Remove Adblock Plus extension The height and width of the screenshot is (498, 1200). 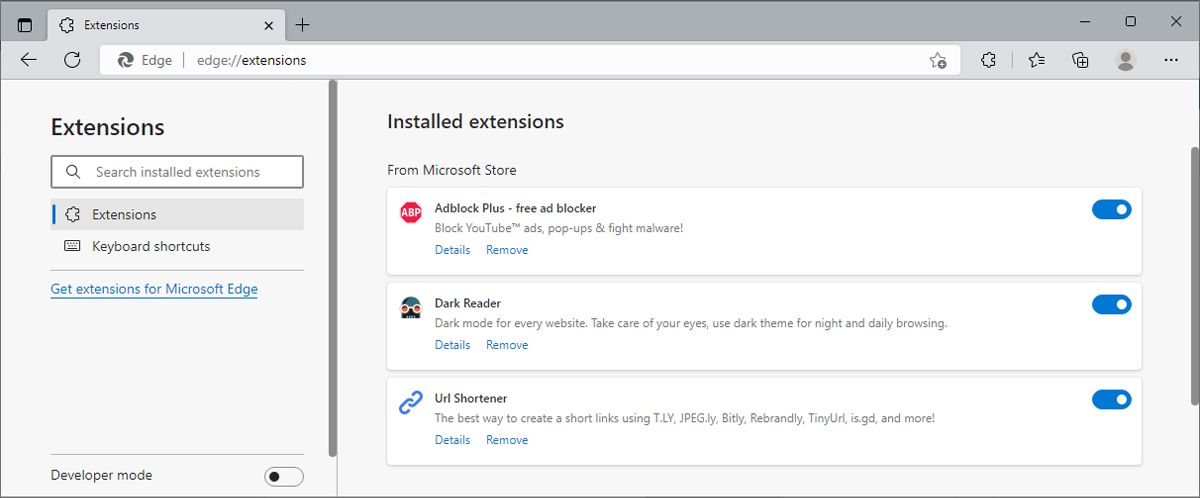pos(507,250)
